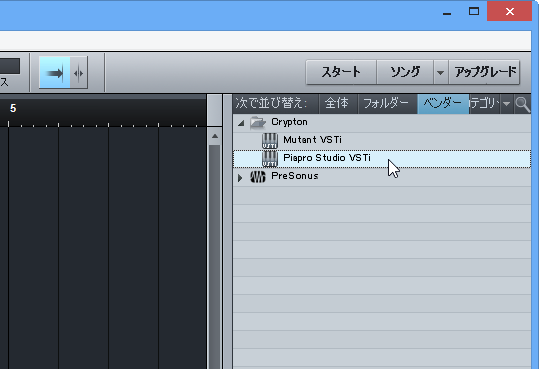Select the Crypton vendor label

click(289, 122)
